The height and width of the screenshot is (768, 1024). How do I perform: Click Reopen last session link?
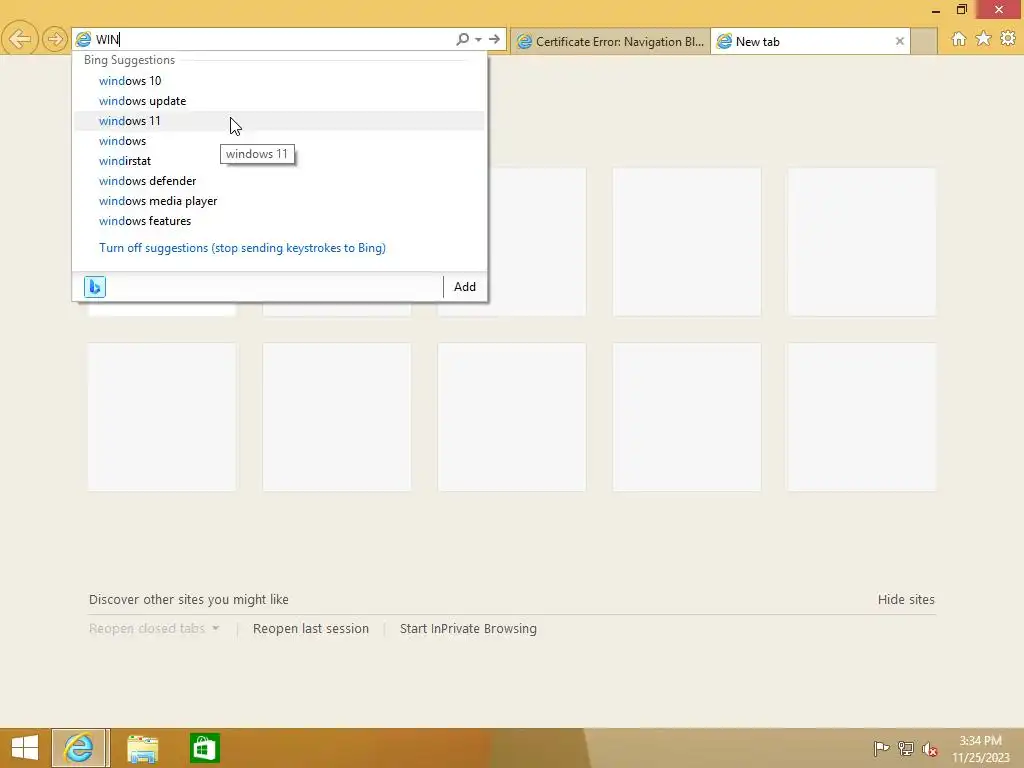tap(311, 628)
